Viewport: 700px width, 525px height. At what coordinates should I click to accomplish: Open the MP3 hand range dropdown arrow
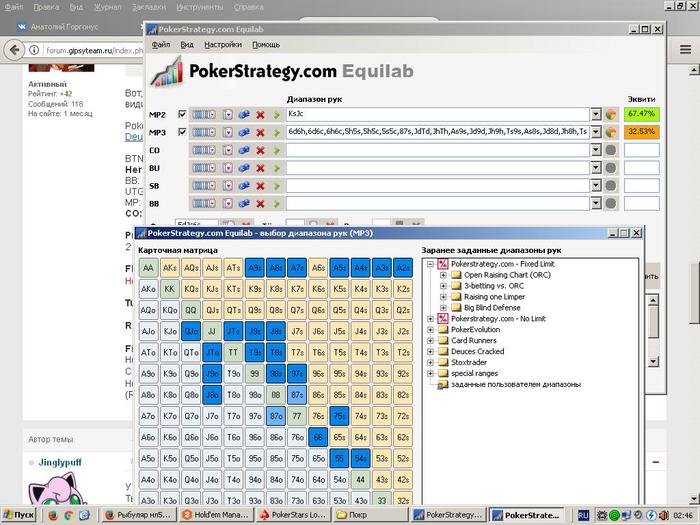596,132
